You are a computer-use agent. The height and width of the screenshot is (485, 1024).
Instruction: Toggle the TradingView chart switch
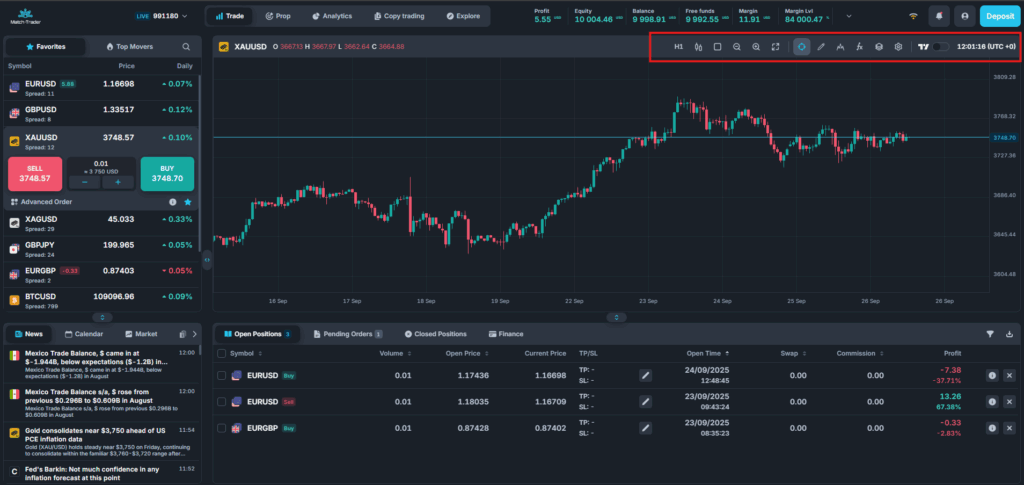[x=940, y=47]
